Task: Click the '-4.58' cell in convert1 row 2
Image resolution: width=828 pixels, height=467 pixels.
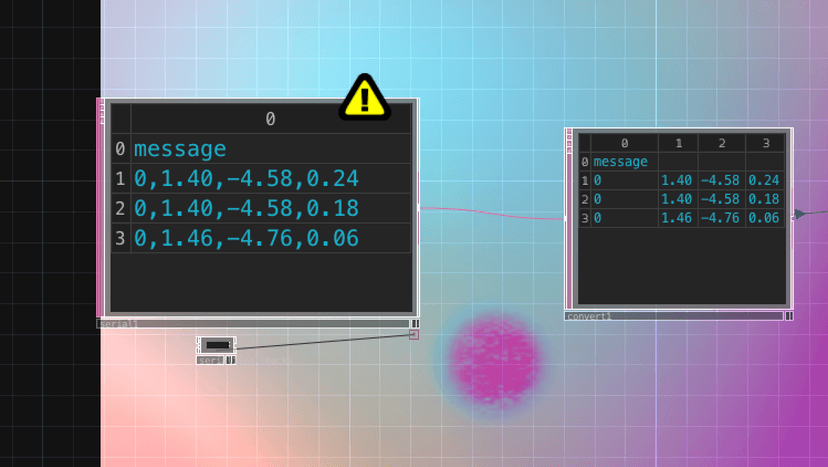Action: click(722, 199)
